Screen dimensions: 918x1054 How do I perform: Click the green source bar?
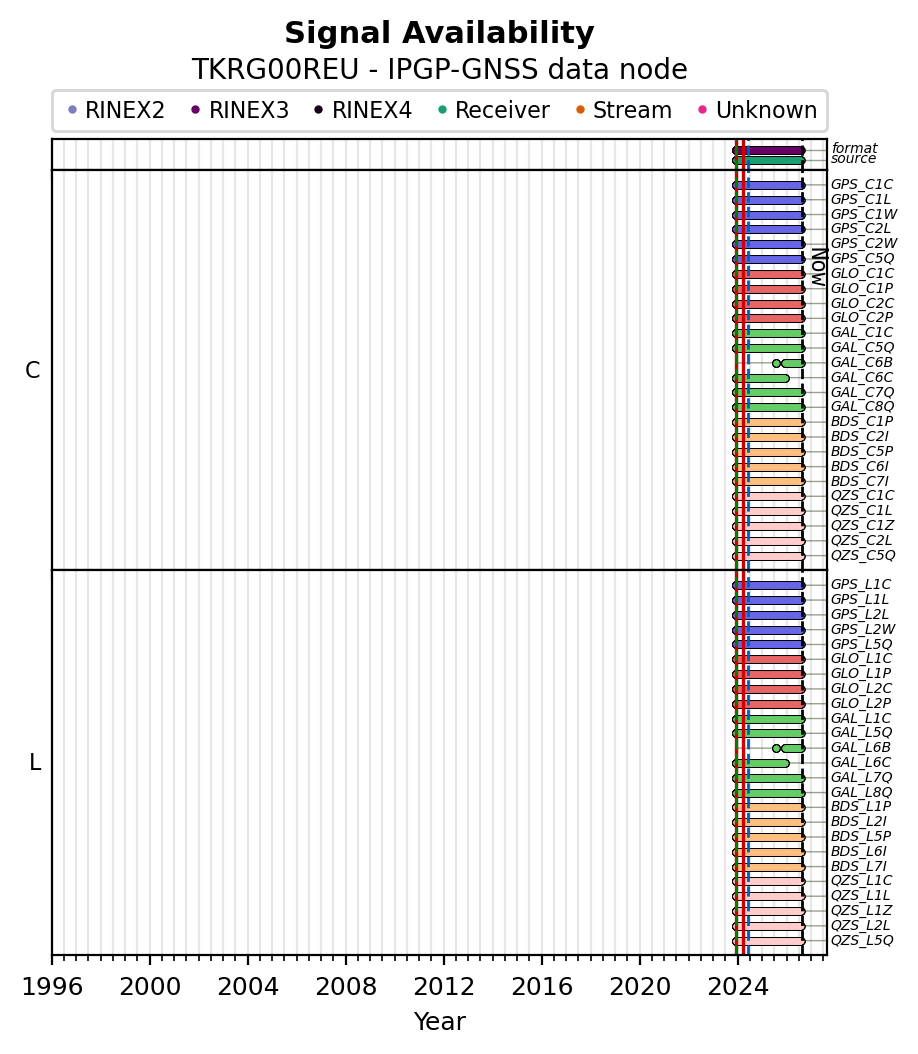(x=769, y=161)
